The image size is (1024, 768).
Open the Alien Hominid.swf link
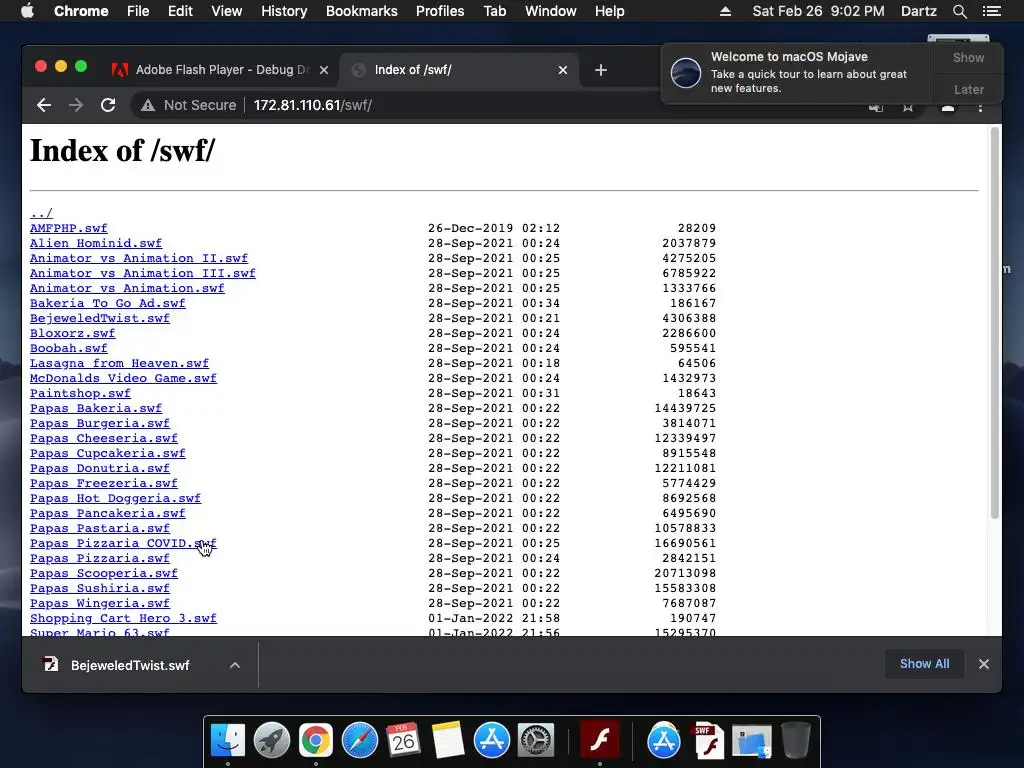coord(96,243)
